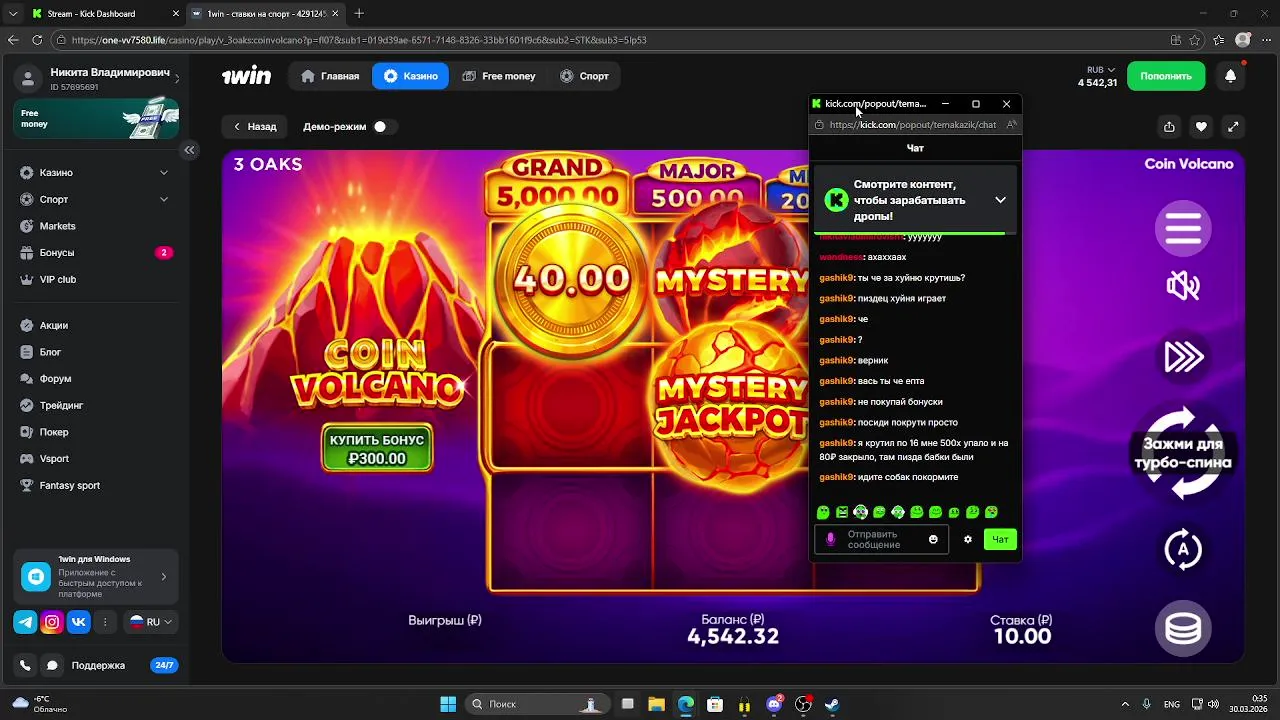
Task: Open the Instagram social icon
Action: click(x=52, y=622)
